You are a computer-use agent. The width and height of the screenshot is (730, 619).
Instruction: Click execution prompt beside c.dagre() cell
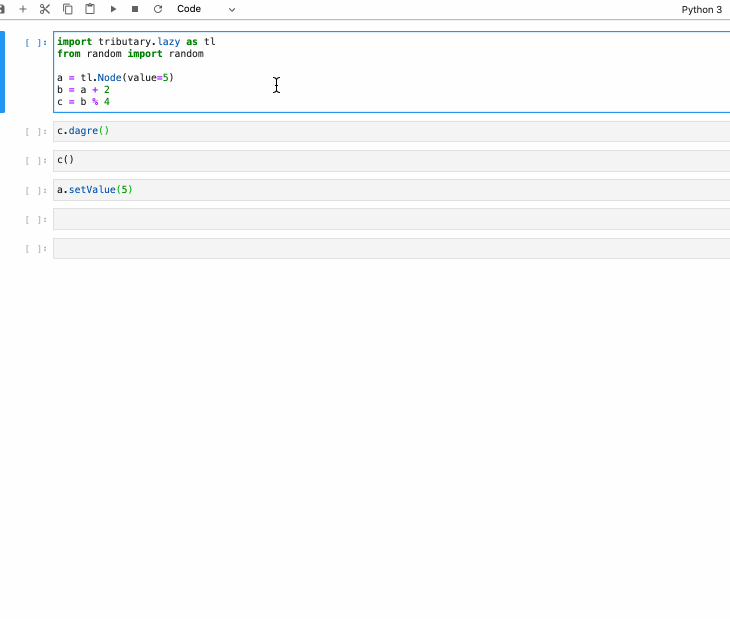(x=36, y=132)
